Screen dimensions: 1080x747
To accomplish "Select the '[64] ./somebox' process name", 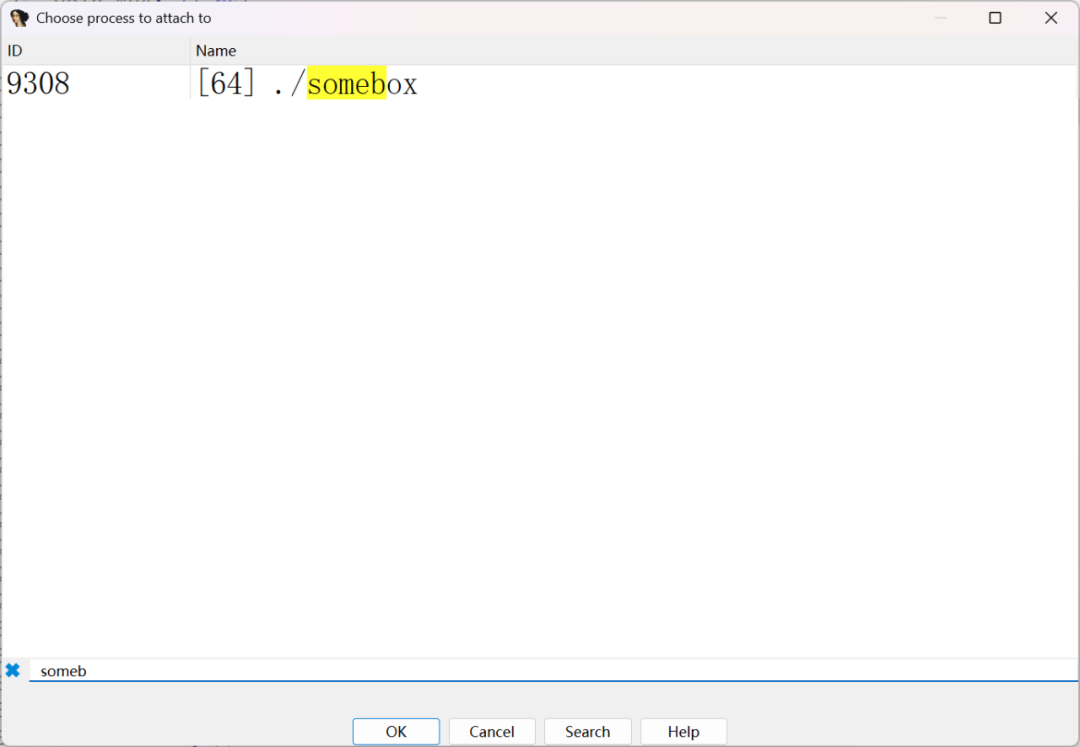I will point(307,84).
